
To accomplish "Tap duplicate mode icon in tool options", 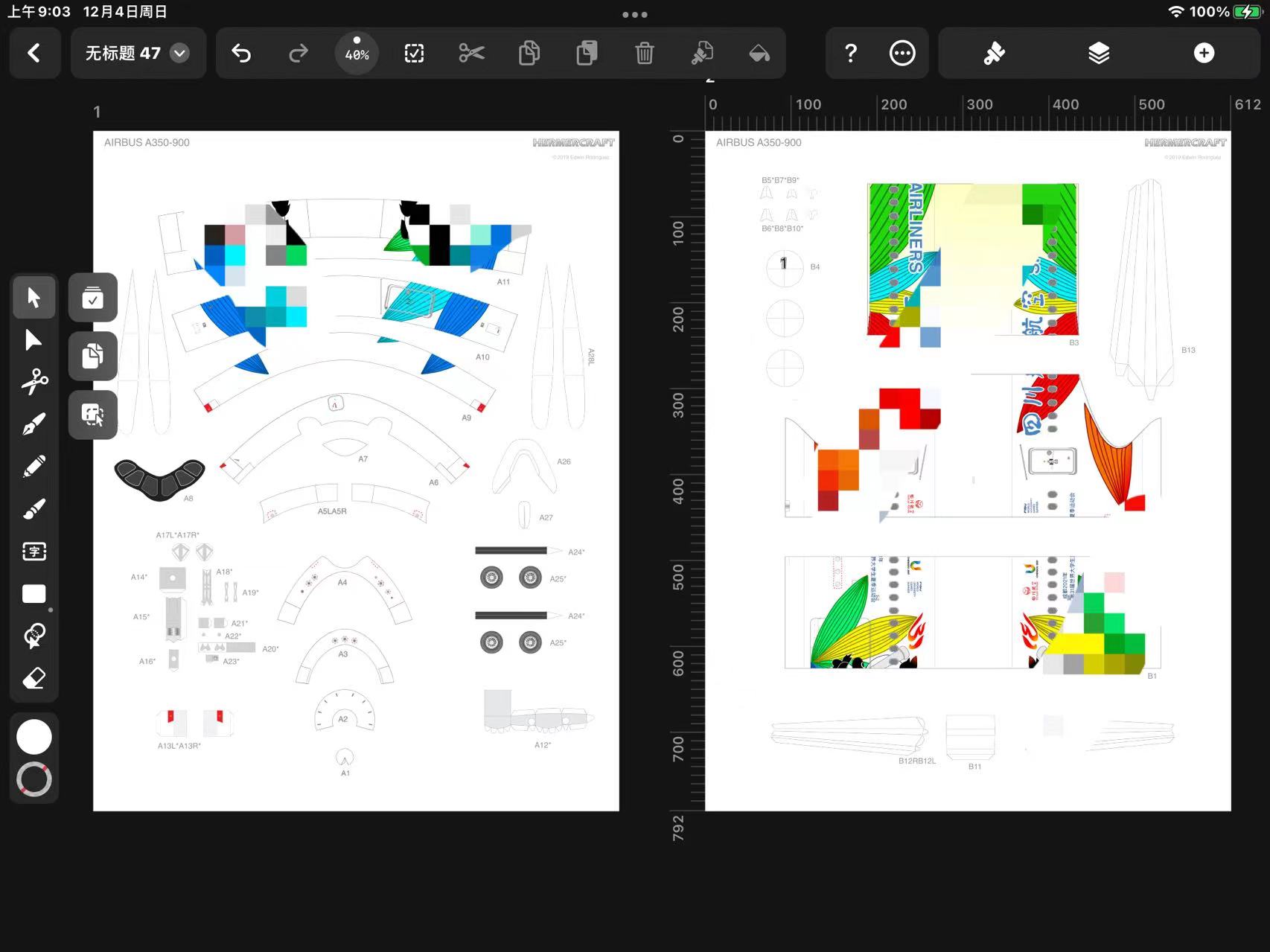I will click(93, 356).
